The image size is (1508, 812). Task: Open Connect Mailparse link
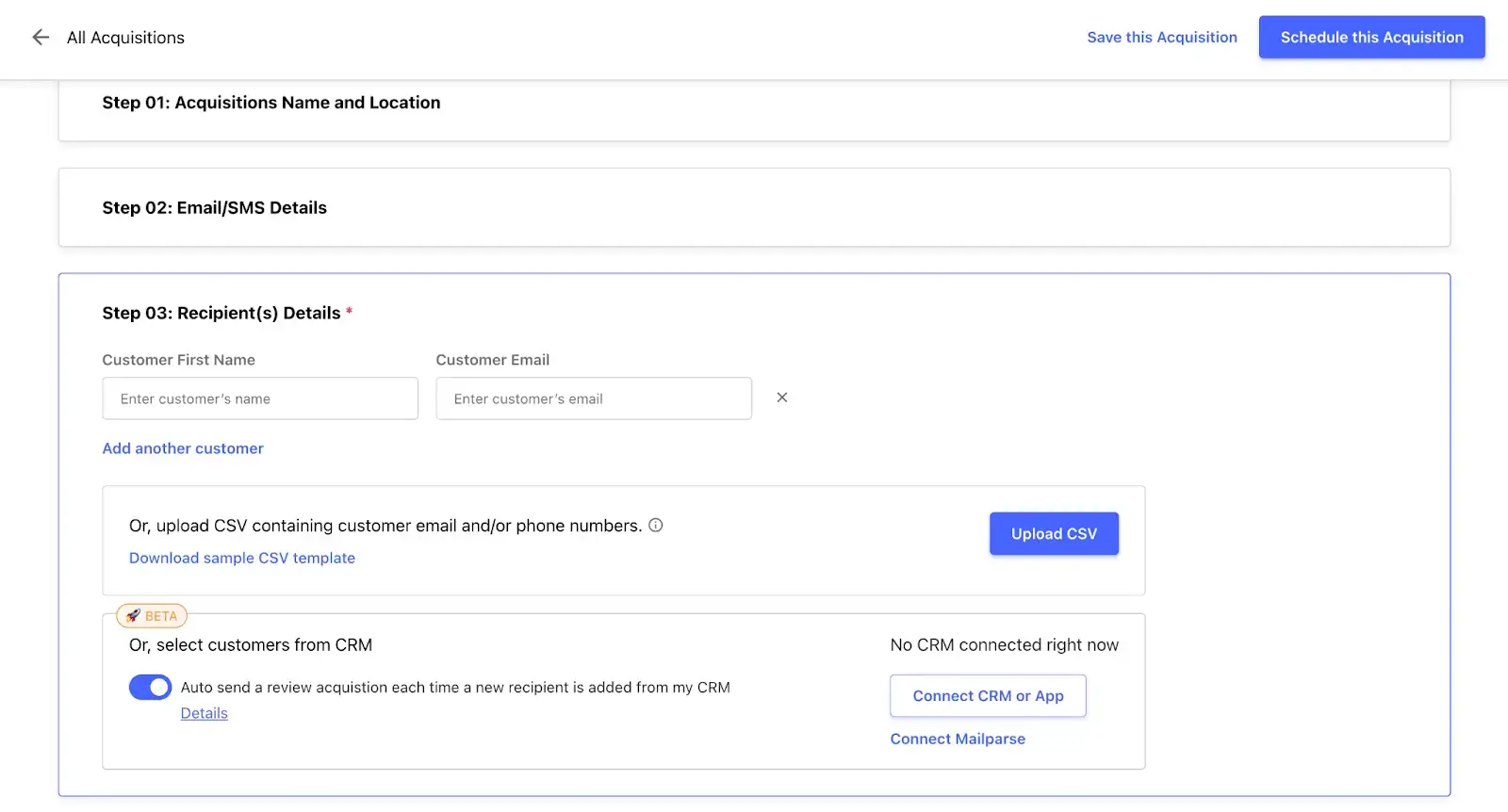point(958,739)
